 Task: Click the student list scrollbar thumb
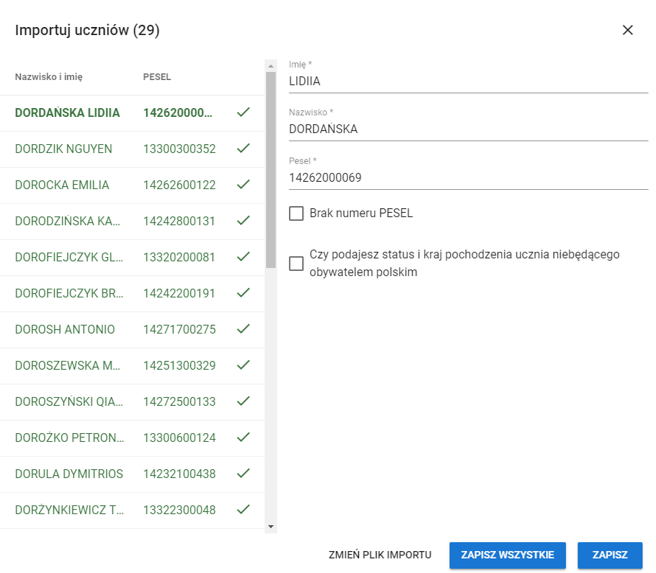coord(270,170)
